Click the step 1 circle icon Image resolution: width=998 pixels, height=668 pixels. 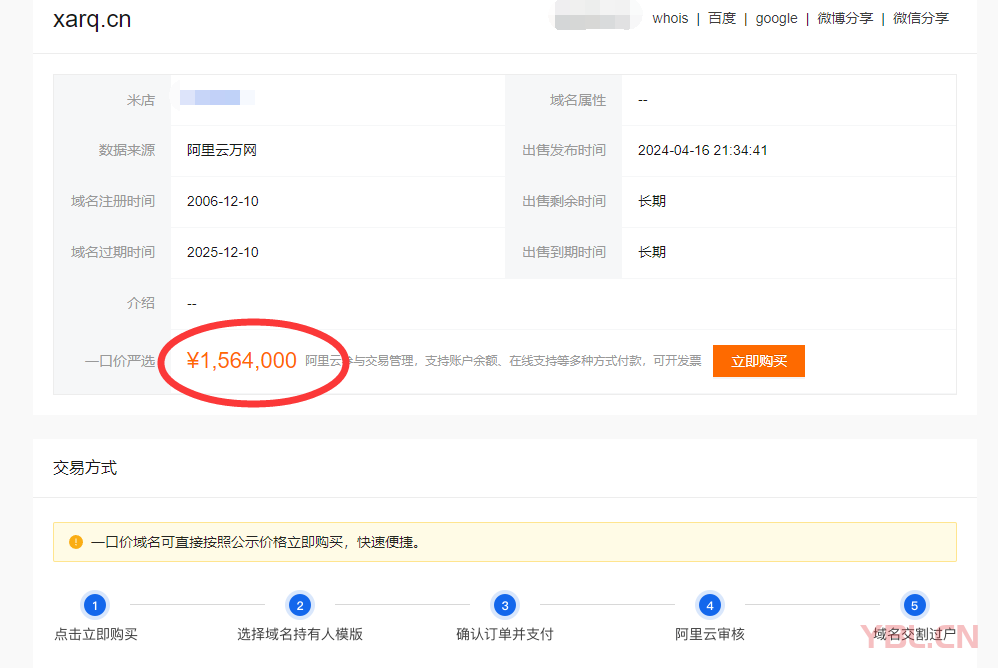pyautogui.click(x=94, y=605)
